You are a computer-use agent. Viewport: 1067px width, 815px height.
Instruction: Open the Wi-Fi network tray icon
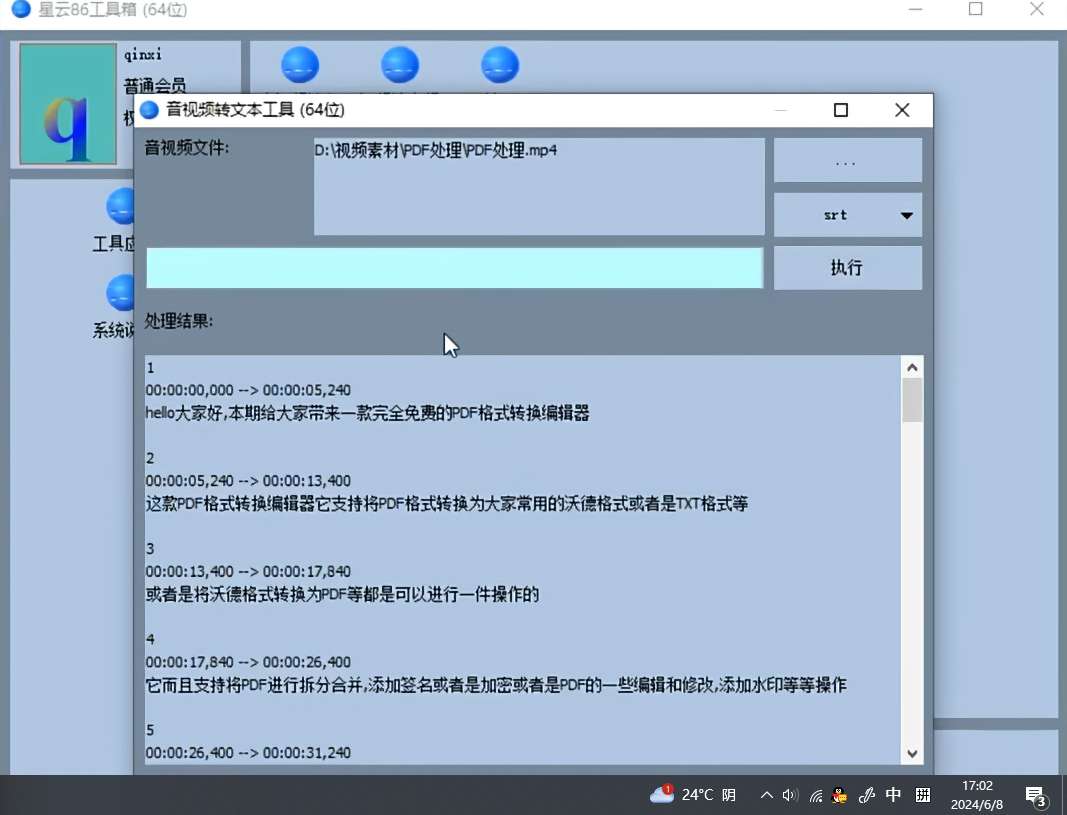816,796
